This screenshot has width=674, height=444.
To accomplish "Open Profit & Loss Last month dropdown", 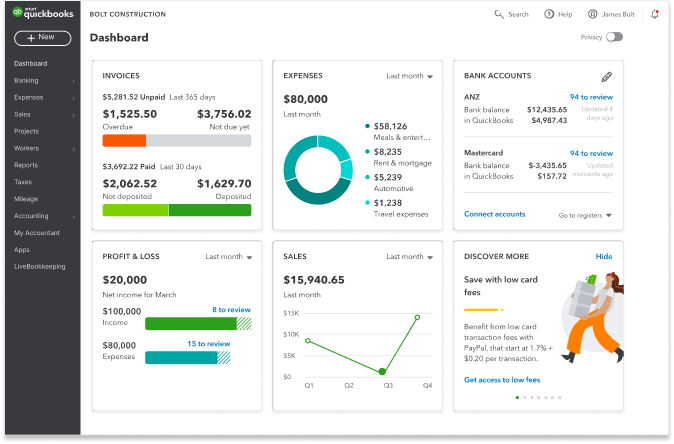I will point(228,257).
